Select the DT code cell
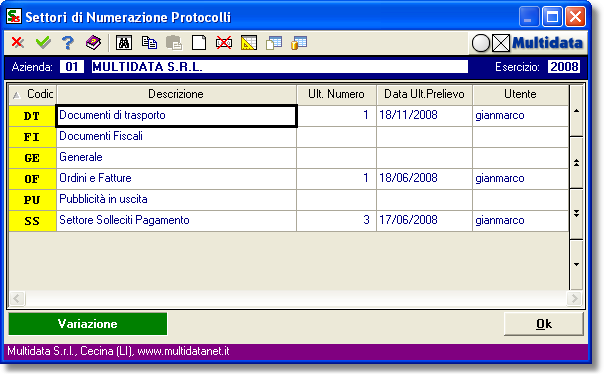 tap(32, 116)
